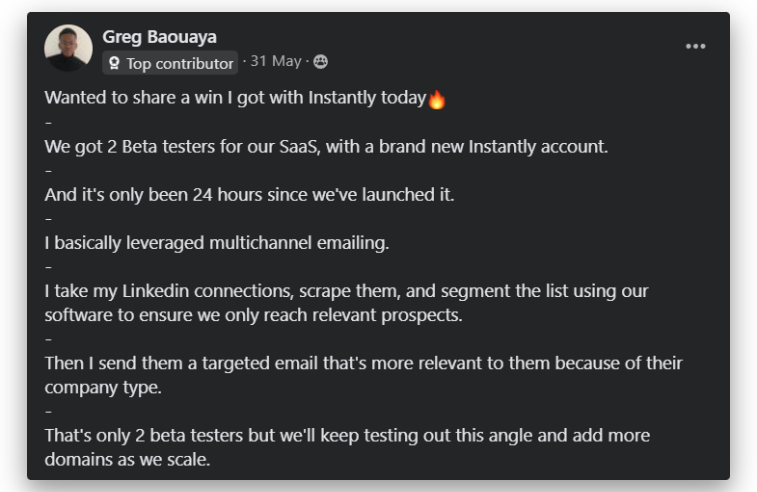Click Greg Baouaya's profile picture
The width and height of the screenshot is (757, 492).
pyautogui.click(x=69, y=48)
